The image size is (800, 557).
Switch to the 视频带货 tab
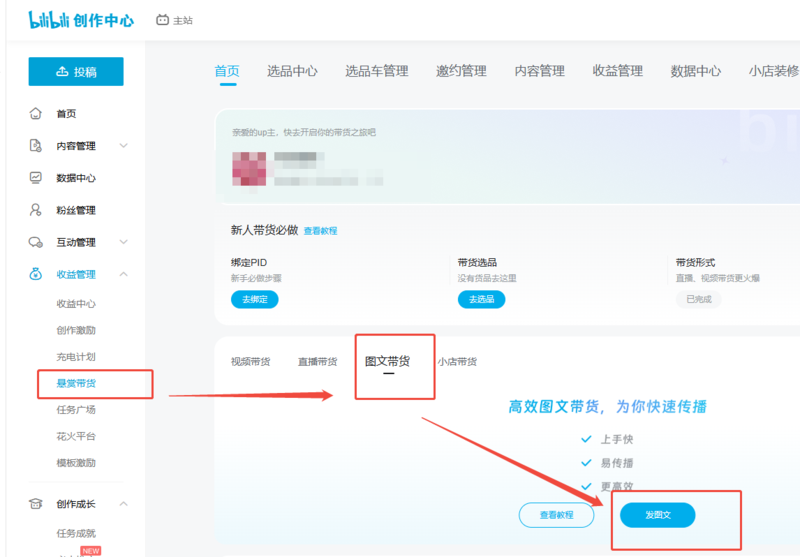[x=251, y=362]
